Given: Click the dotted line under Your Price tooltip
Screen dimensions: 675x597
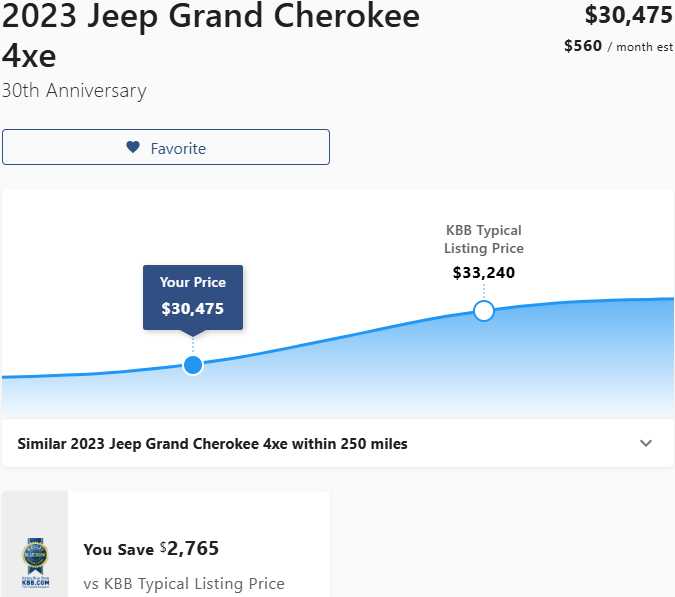Looking at the screenshot, I should [193, 343].
